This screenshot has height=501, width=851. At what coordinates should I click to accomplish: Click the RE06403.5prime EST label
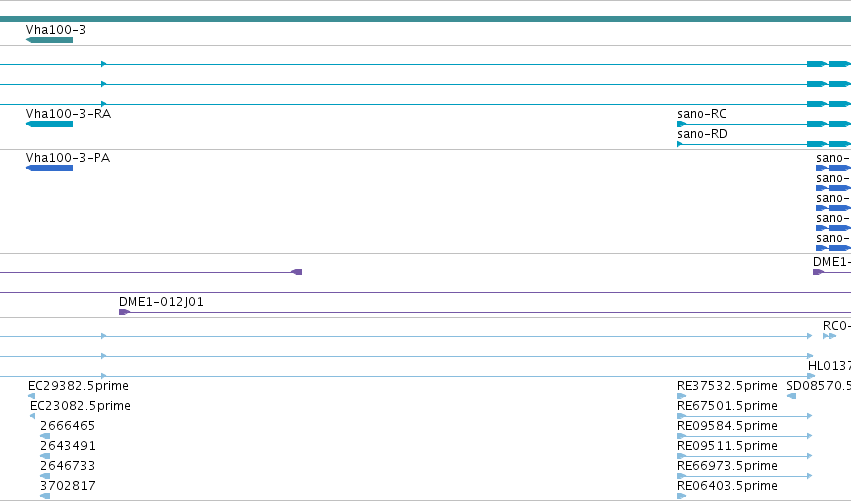click(727, 486)
